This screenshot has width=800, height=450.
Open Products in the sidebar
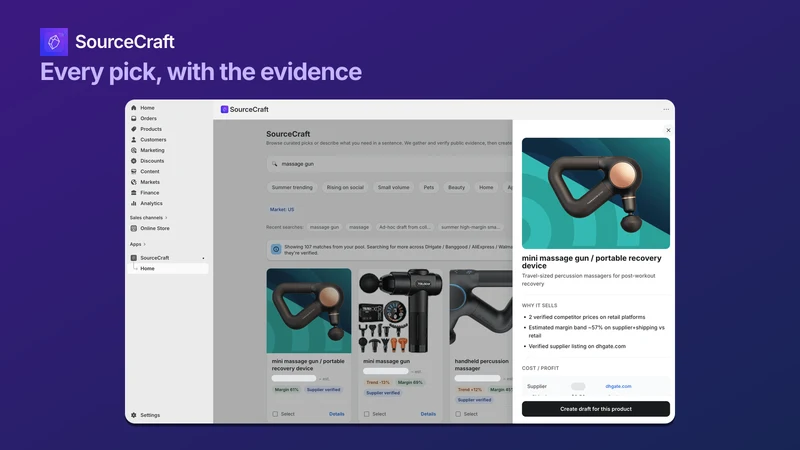click(151, 129)
